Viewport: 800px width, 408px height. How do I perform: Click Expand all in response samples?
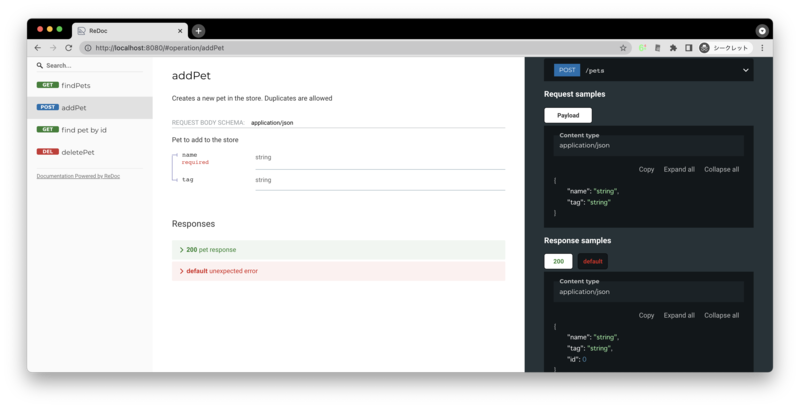click(x=679, y=315)
